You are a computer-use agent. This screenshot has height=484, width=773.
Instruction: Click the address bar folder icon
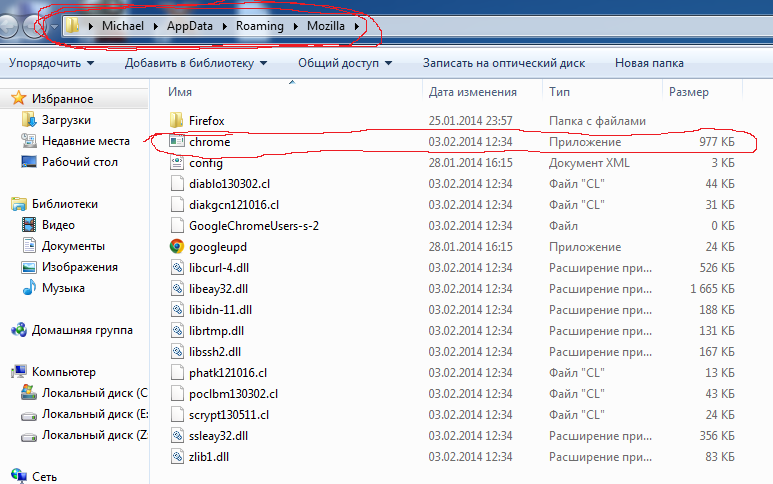click(x=72, y=26)
